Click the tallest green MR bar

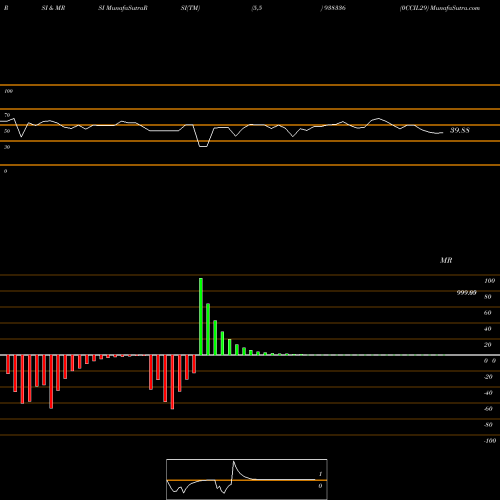point(201,316)
